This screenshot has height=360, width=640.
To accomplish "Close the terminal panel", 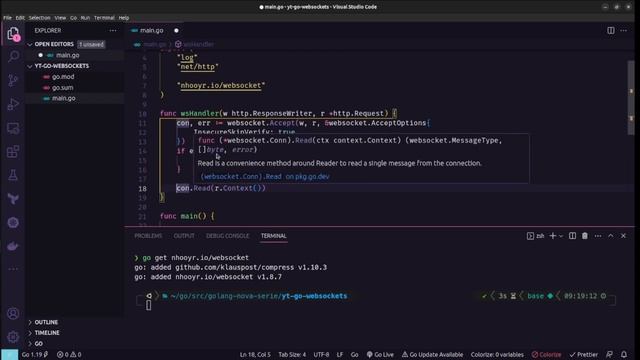I will click(x=623, y=236).
